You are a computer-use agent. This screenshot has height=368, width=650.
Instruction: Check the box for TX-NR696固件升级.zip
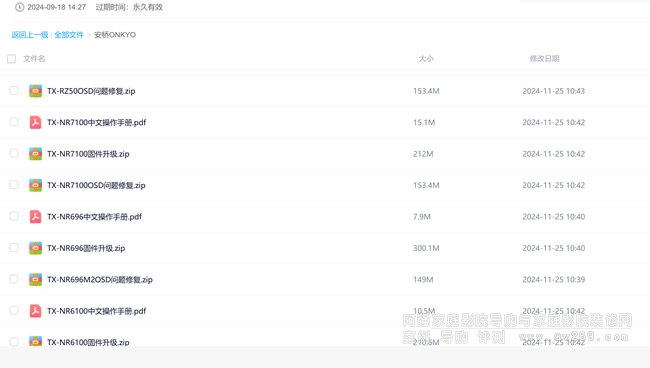pyautogui.click(x=14, y=247)
